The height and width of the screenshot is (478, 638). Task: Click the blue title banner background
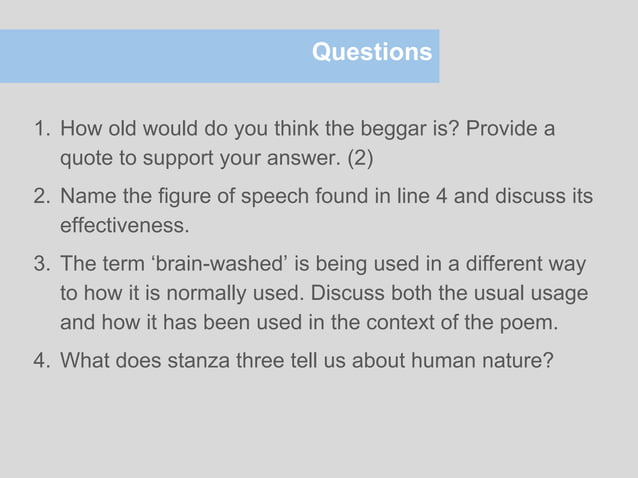tap(219, 56)
